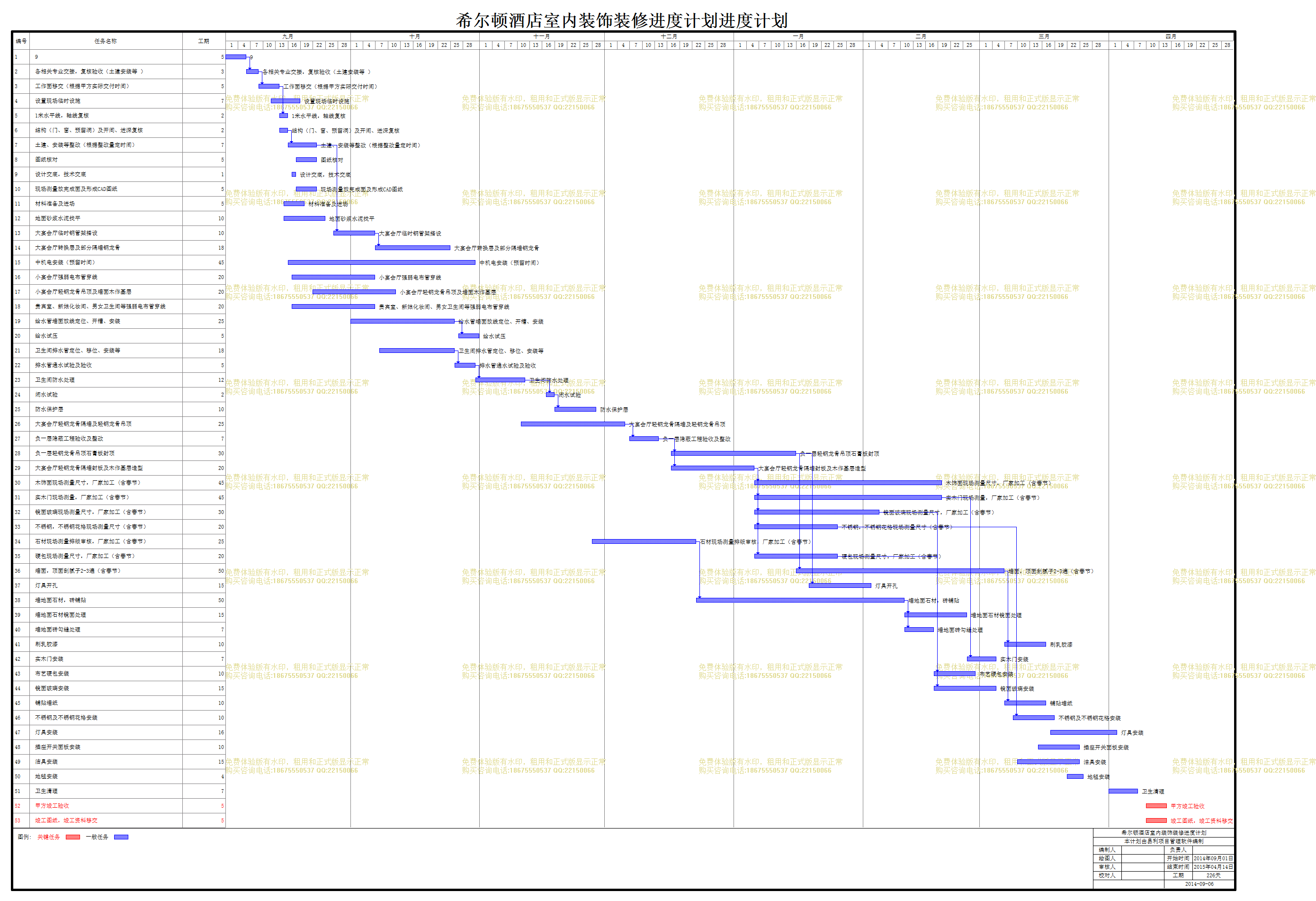Select the 任务名称 column header
This screenshot has width=1316, height=901.
106,41
